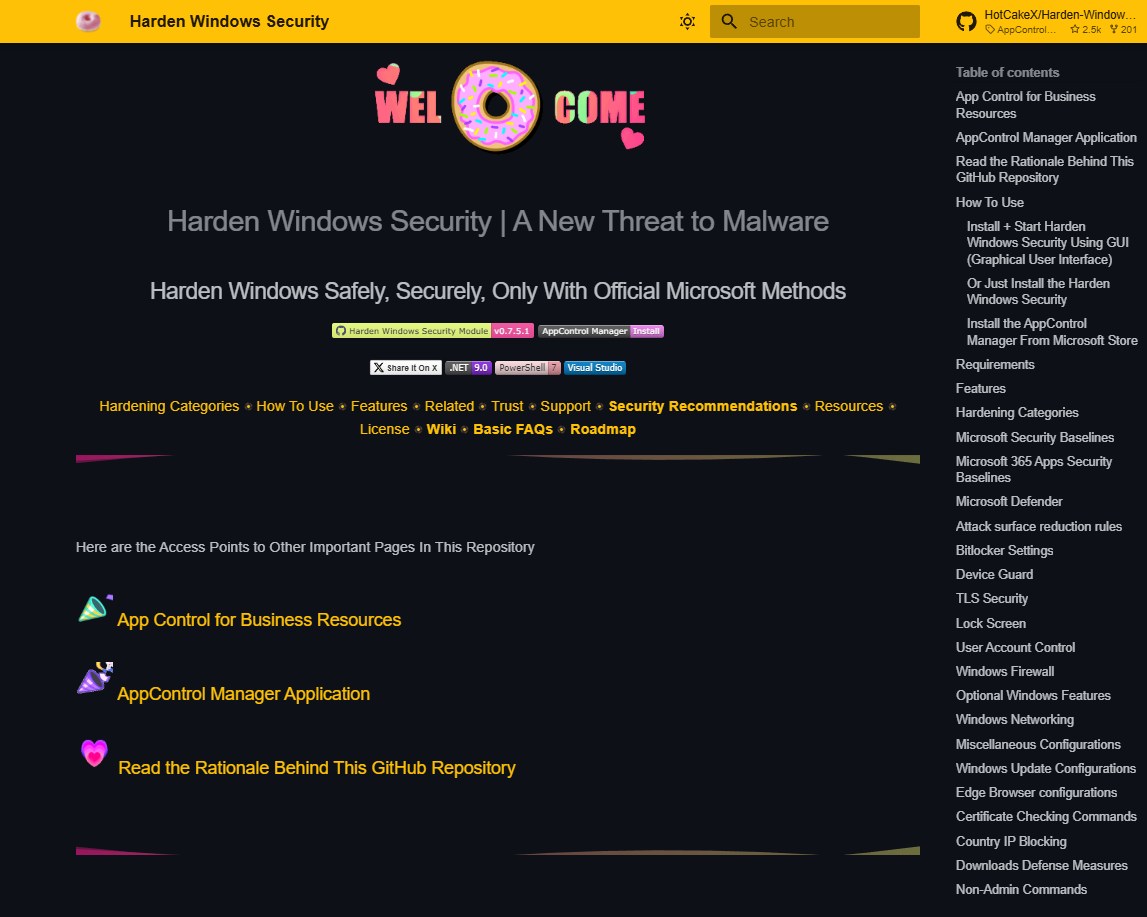Viewport: 1147px width, 917px height.
Task: Click the donut site logo in header
Action: [x=89, y=21]
